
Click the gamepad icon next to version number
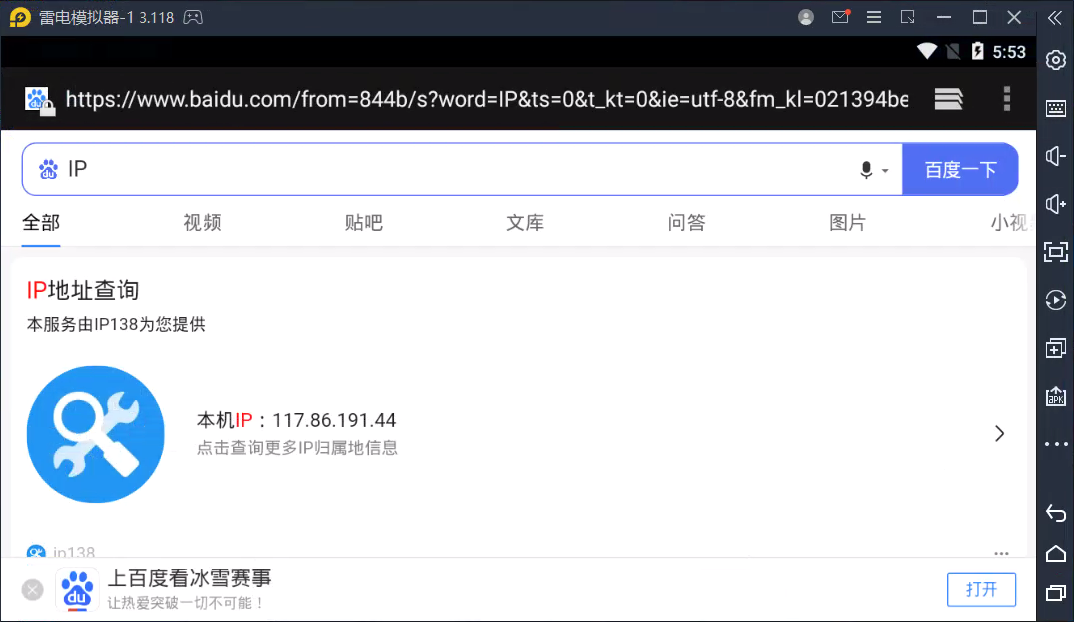coord(193,17)
